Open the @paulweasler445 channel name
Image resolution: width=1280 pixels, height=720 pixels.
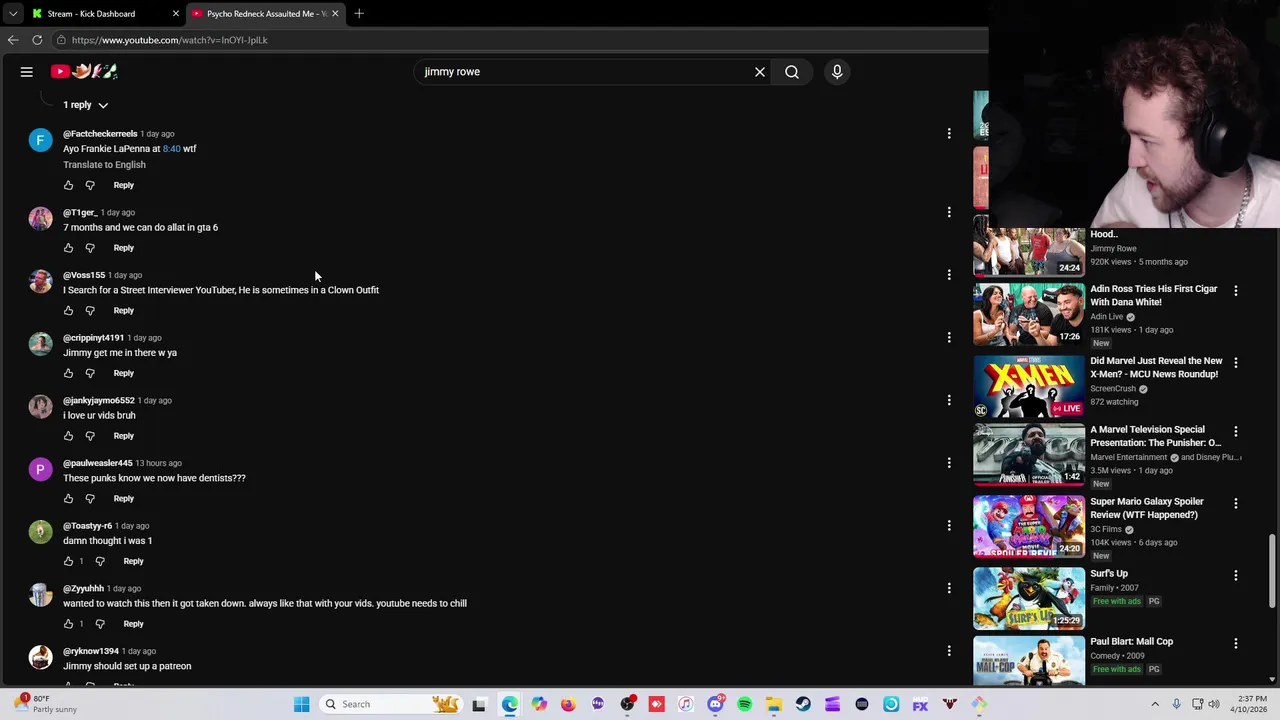[x=97, y=463]
